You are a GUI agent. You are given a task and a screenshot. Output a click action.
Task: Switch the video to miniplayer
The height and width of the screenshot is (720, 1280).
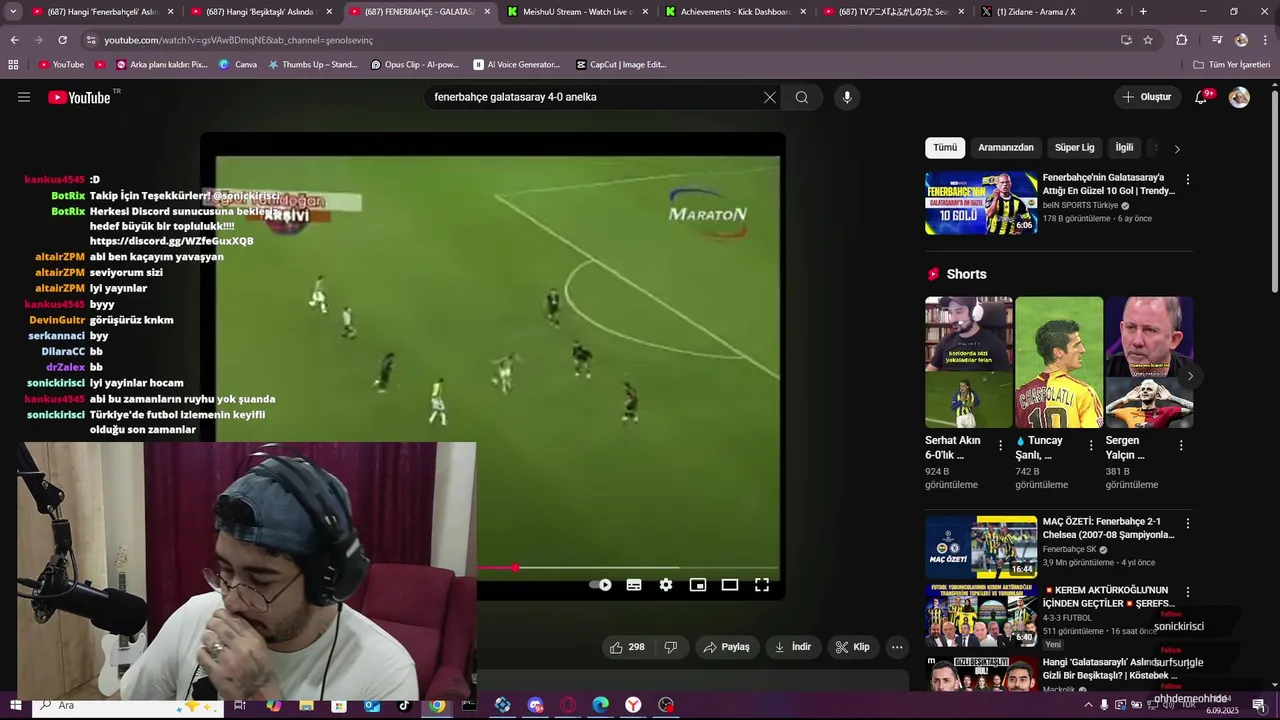click(x=698, y=585)
